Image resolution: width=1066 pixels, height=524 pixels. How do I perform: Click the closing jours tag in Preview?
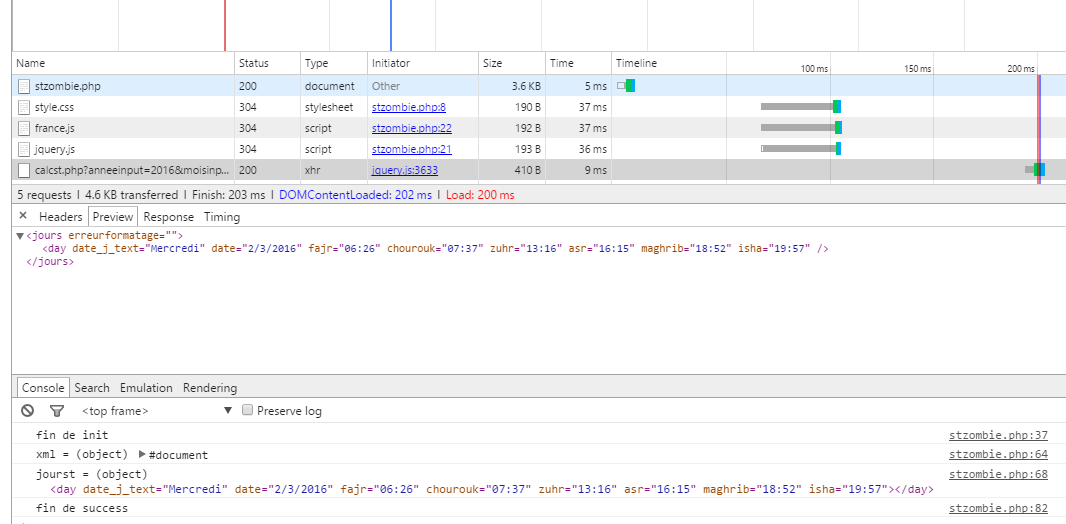click(50, 261)
